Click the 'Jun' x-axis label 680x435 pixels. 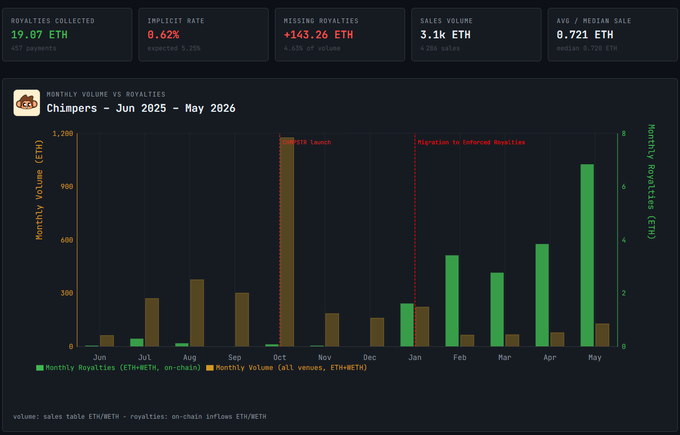(99, 357)
